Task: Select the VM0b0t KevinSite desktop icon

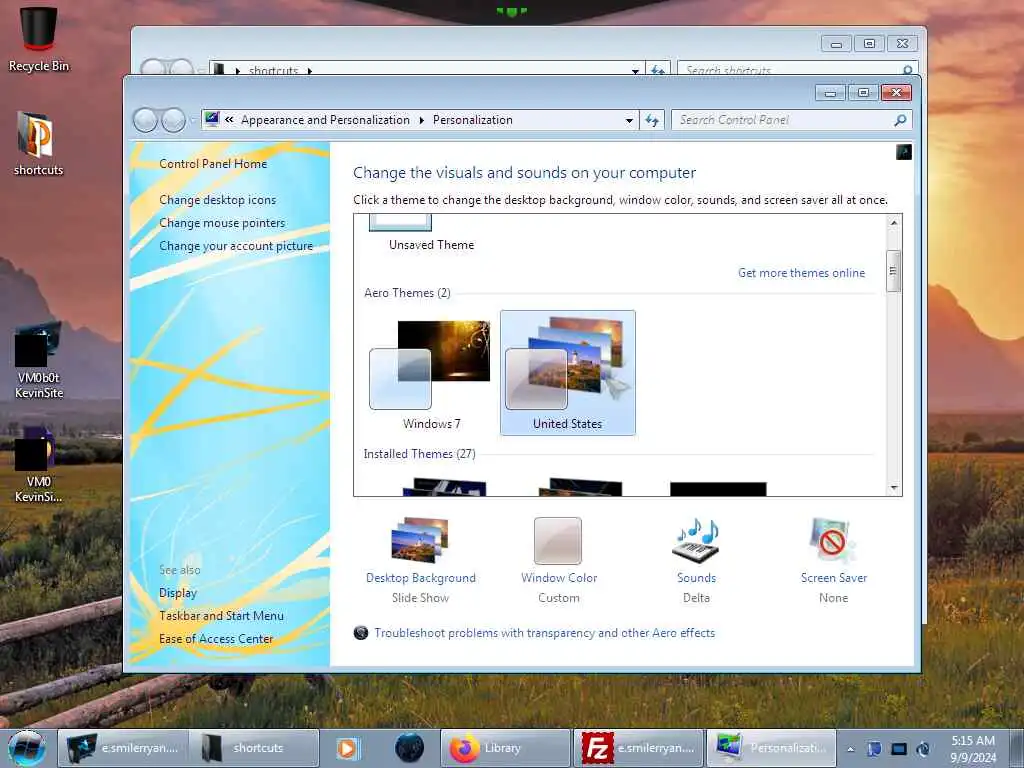Action: pos(39,360)
